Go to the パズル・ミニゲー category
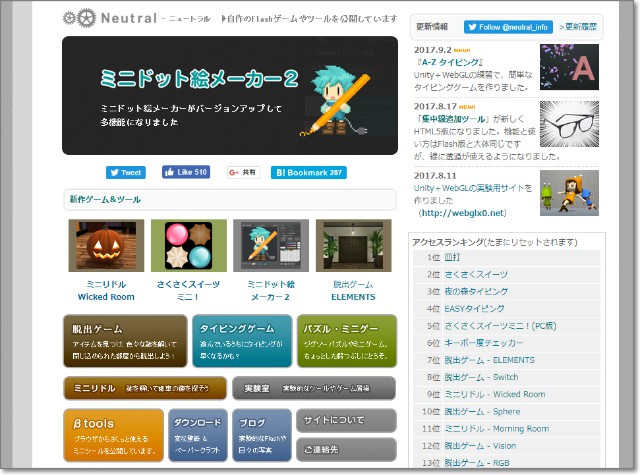This screenshot has width=640, height=475. [x=346, y=340]
